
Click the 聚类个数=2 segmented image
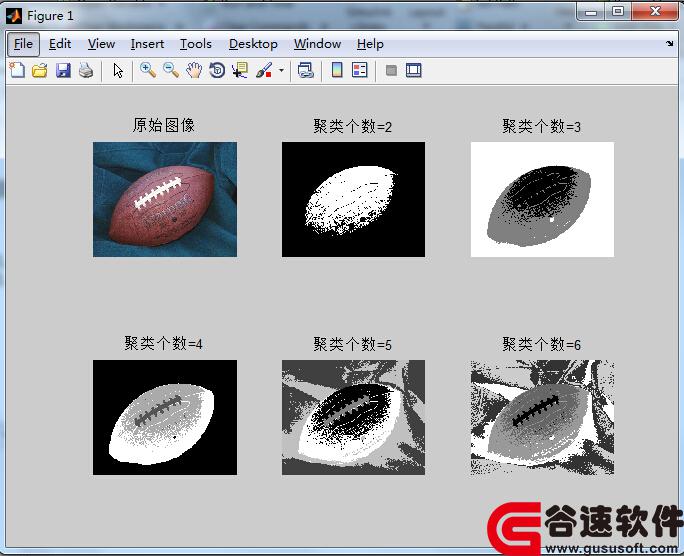[353, 199]
